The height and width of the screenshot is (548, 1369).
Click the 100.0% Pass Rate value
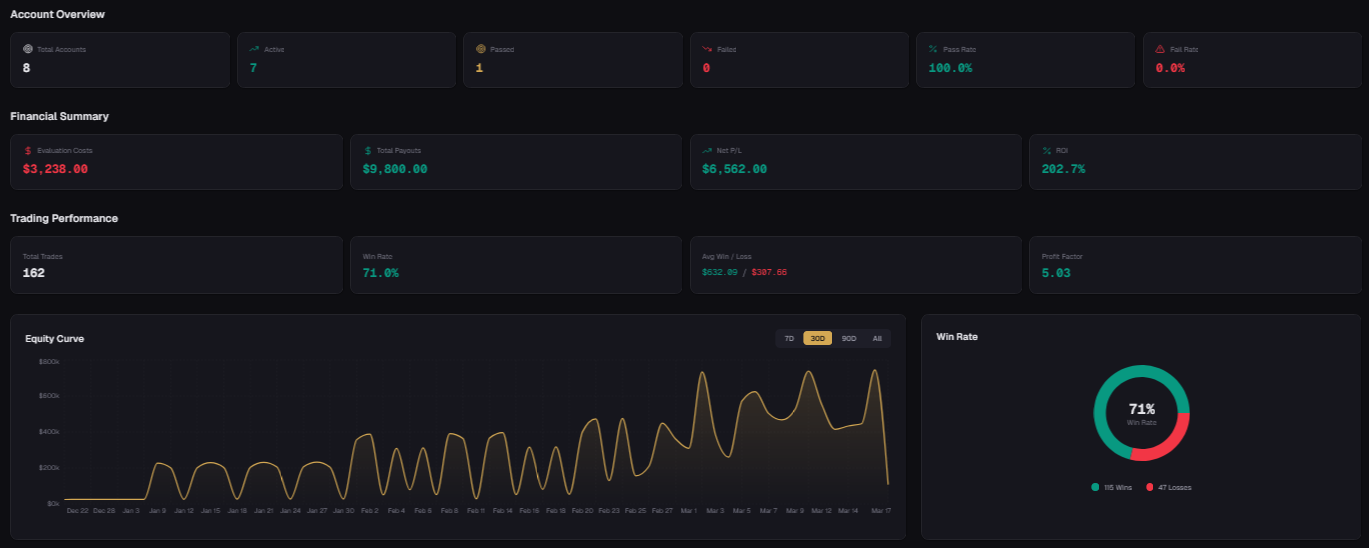point(950,68)
